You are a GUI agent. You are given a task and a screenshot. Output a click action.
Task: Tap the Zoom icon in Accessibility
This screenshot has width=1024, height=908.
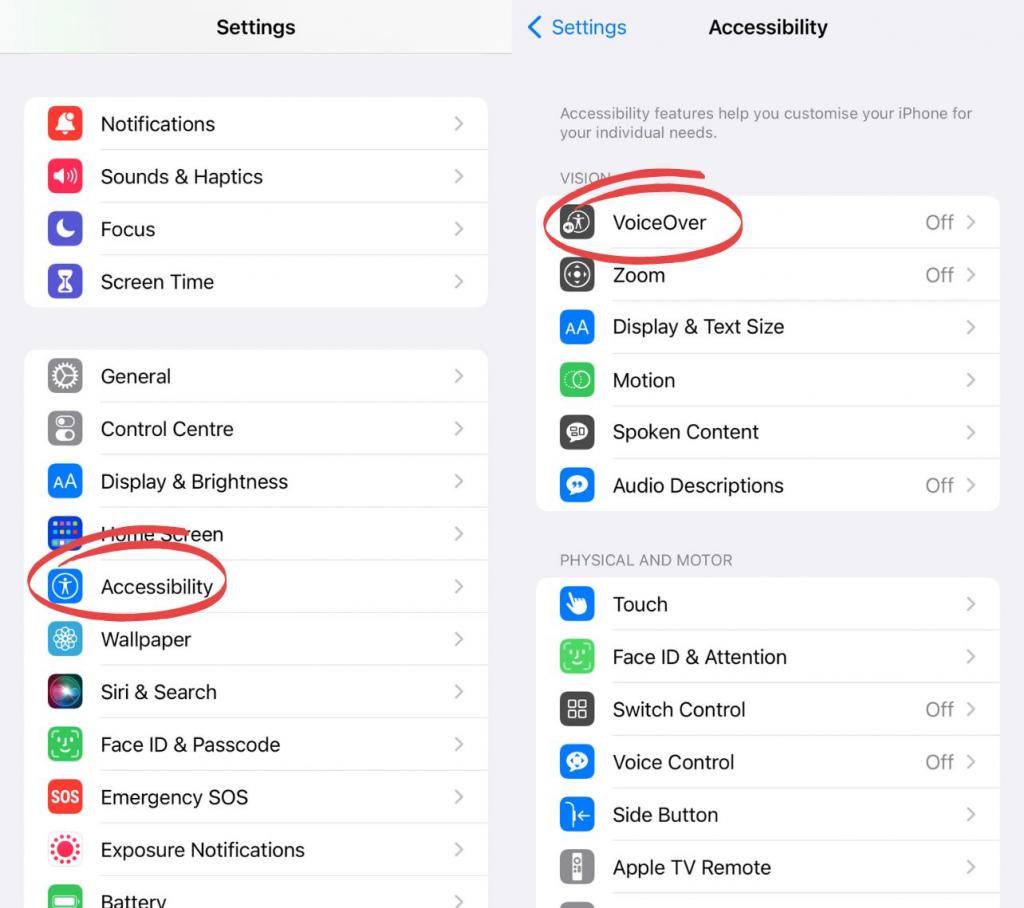[577, 275]
